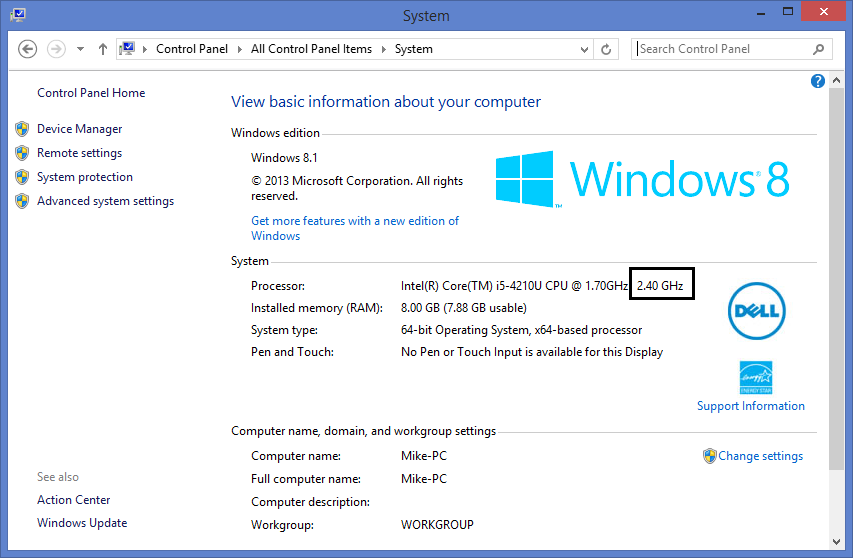Viewport: 853px width, 558px height.
Task: Click the vertical scrollbar thumb
Action: tap(836, 278)
